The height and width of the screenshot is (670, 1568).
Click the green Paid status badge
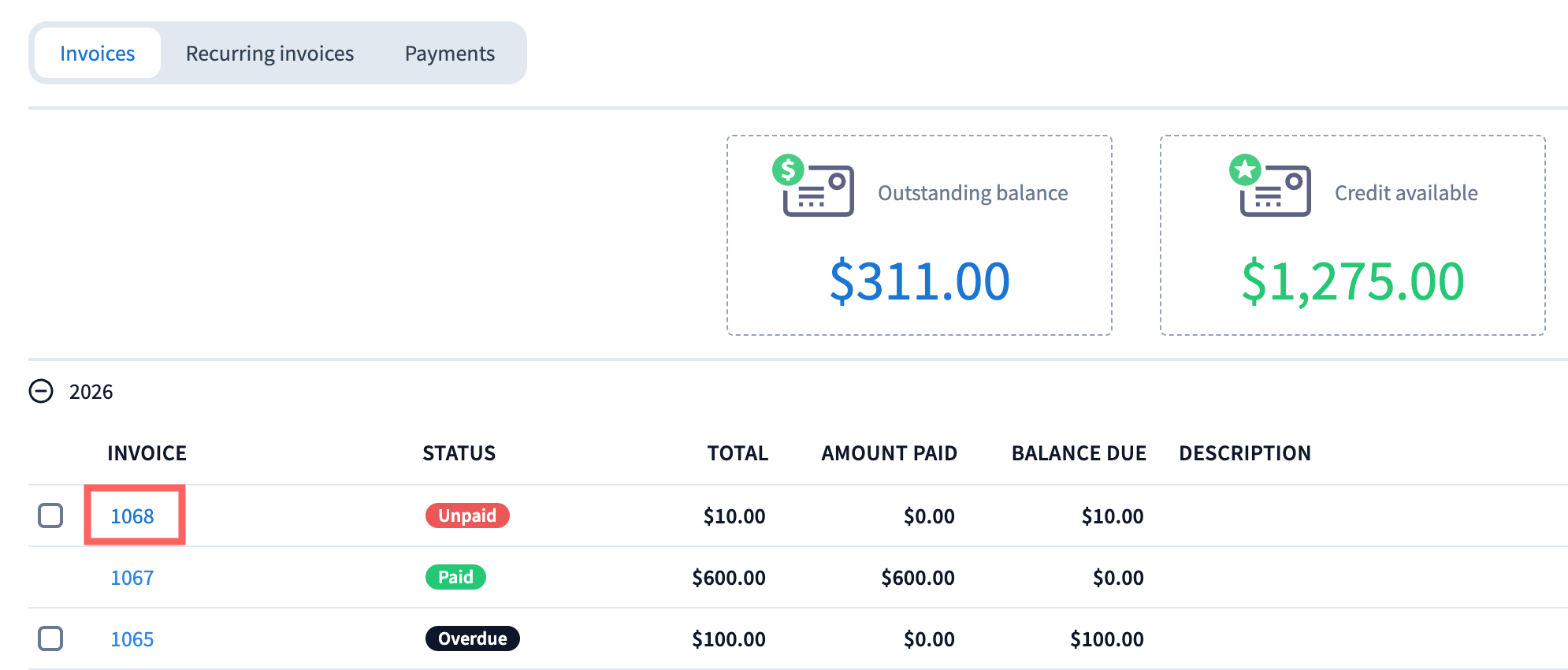(x=455, y=577)
